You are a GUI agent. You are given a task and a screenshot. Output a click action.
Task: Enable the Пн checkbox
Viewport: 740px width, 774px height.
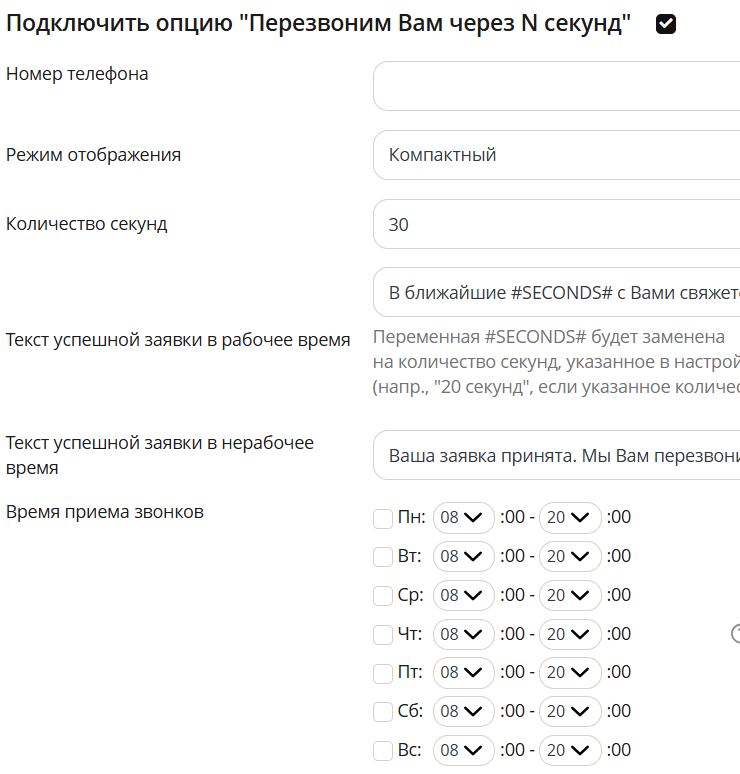[383, 519]
